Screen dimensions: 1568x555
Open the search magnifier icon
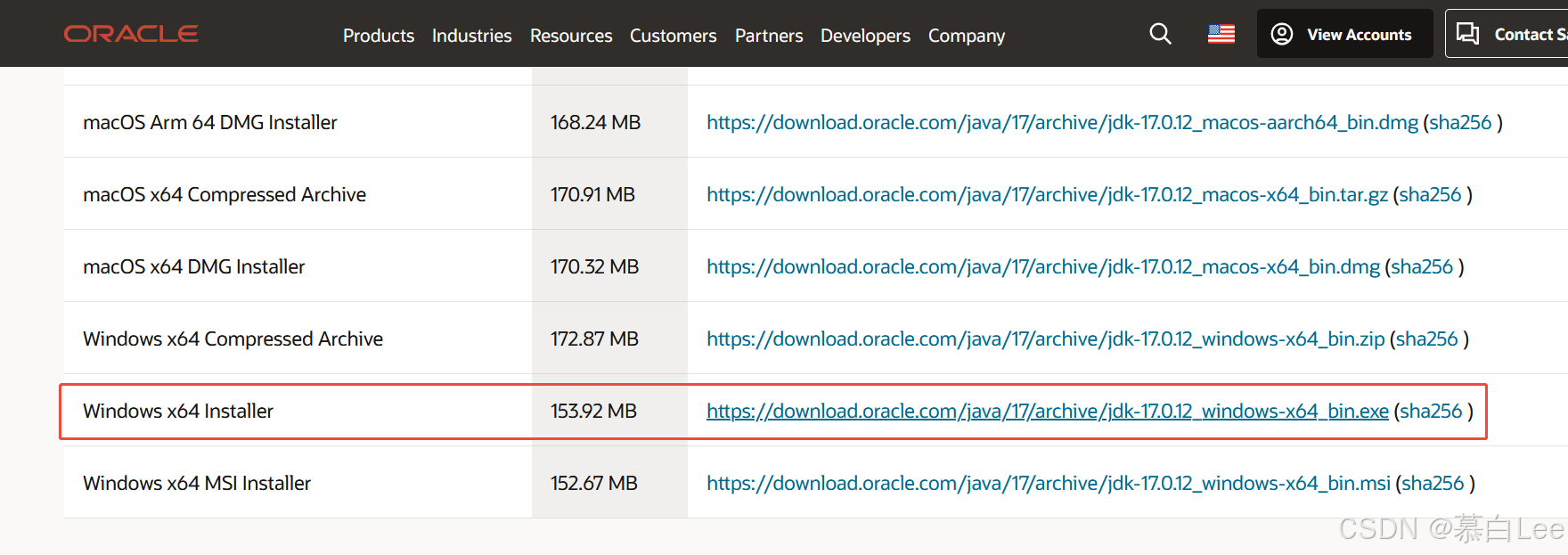[x=1160, y=34]
